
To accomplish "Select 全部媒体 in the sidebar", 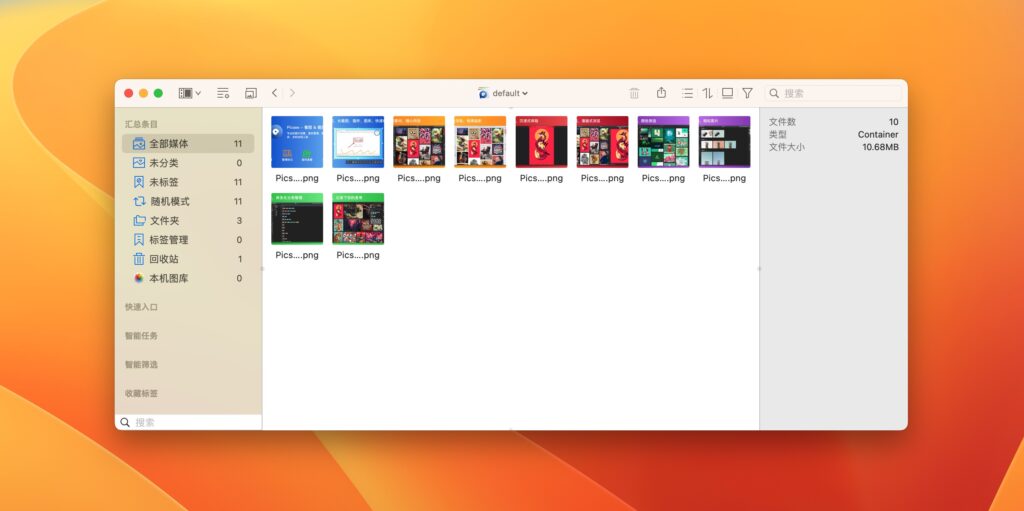I will [x=188, y=144].
